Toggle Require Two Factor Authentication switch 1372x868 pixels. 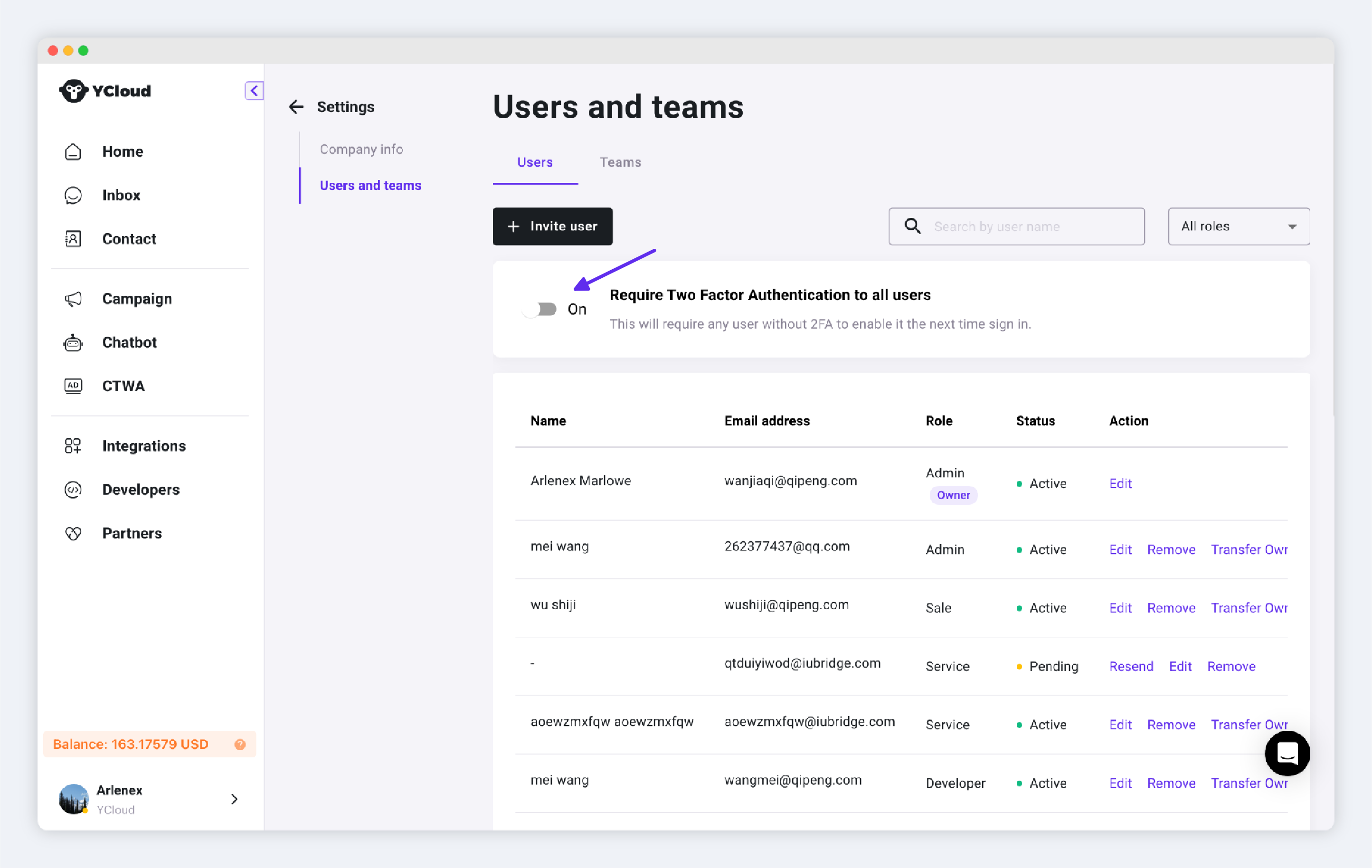click(x=540, y=309)
